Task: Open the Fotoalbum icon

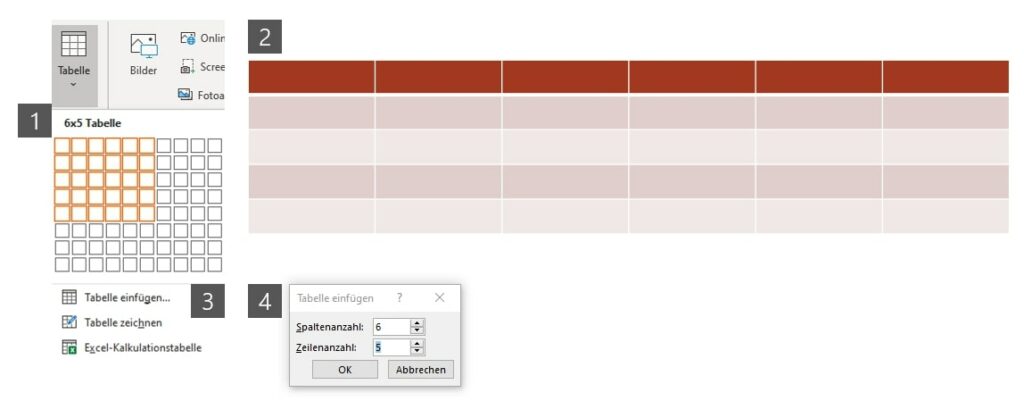Action: pyautogui.click(x=185, y=95)
